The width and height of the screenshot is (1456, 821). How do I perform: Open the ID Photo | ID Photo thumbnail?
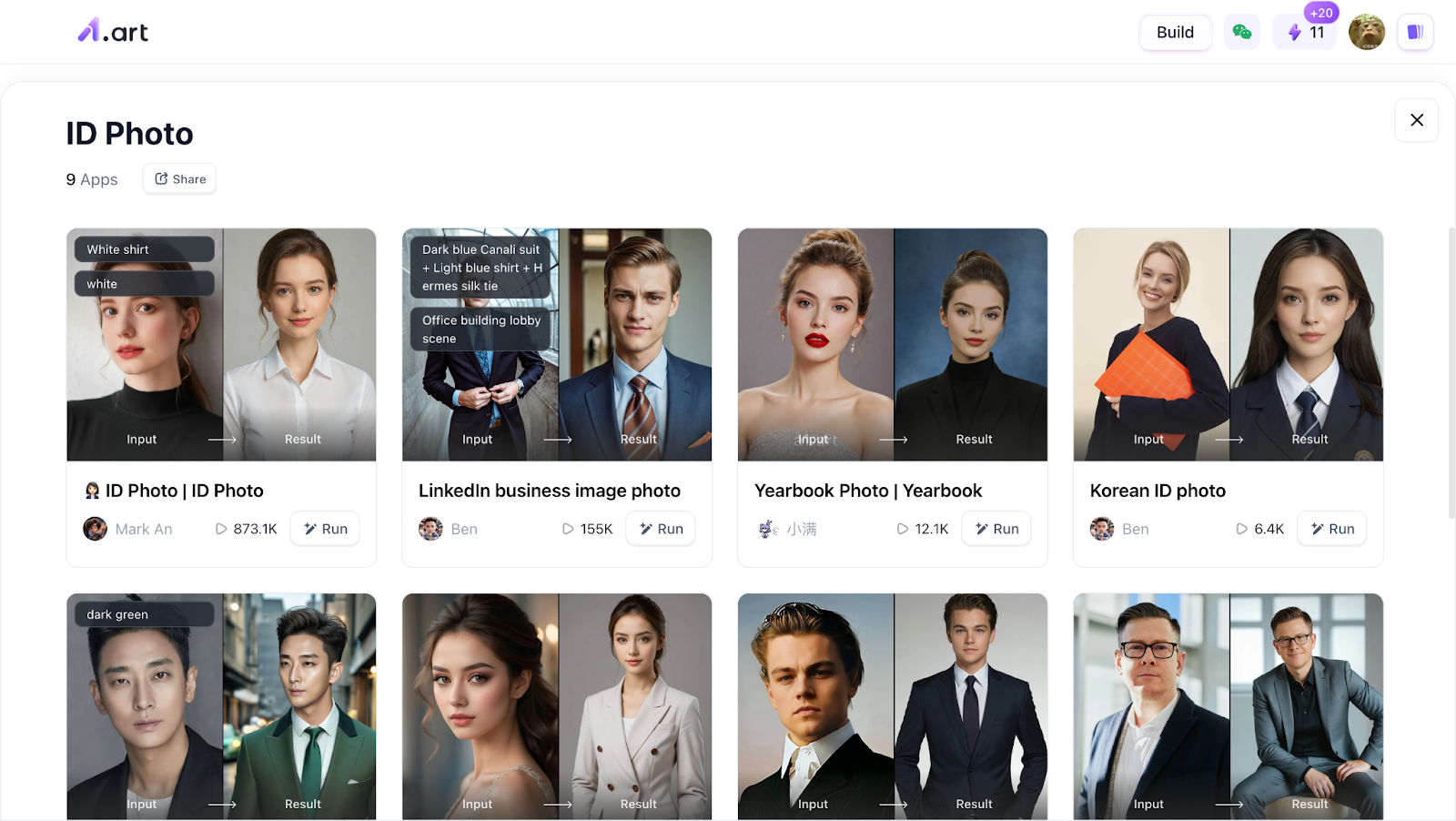pyautogui.click(x=221, y=345)
